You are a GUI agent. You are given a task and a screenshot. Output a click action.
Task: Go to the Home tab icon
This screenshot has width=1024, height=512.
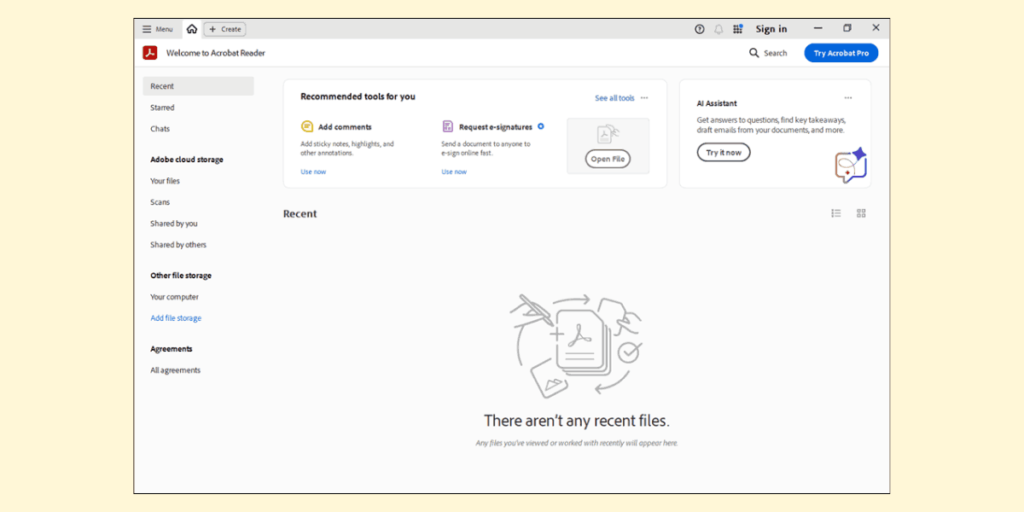click(191, 29)
